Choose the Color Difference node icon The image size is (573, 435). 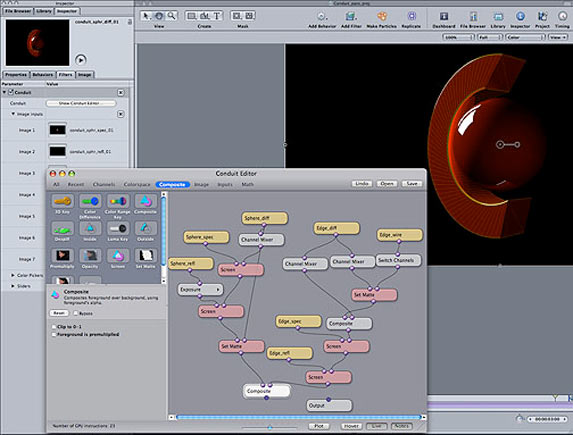point(90,201)
